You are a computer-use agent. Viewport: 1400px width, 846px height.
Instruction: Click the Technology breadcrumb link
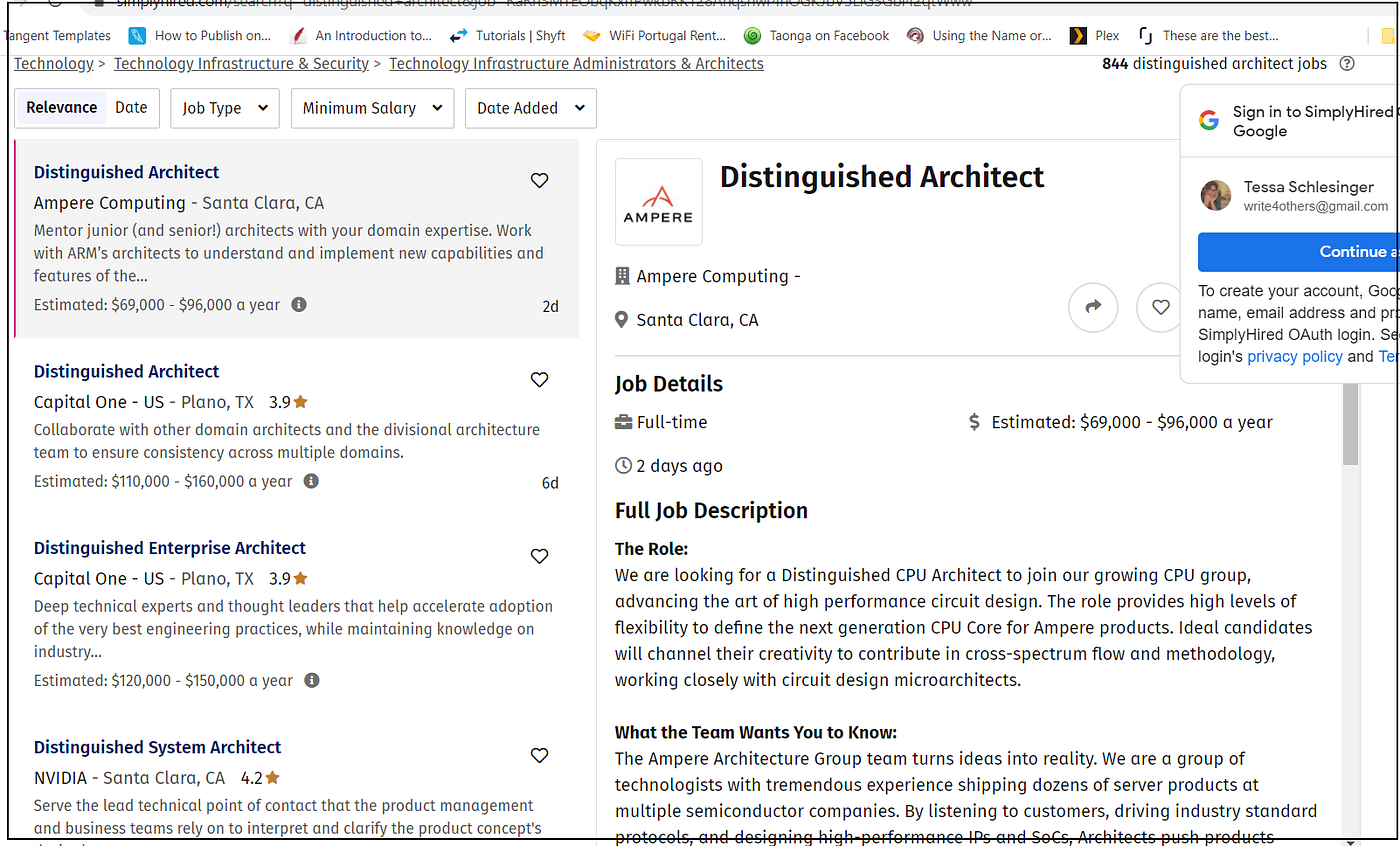click(53, 64)
